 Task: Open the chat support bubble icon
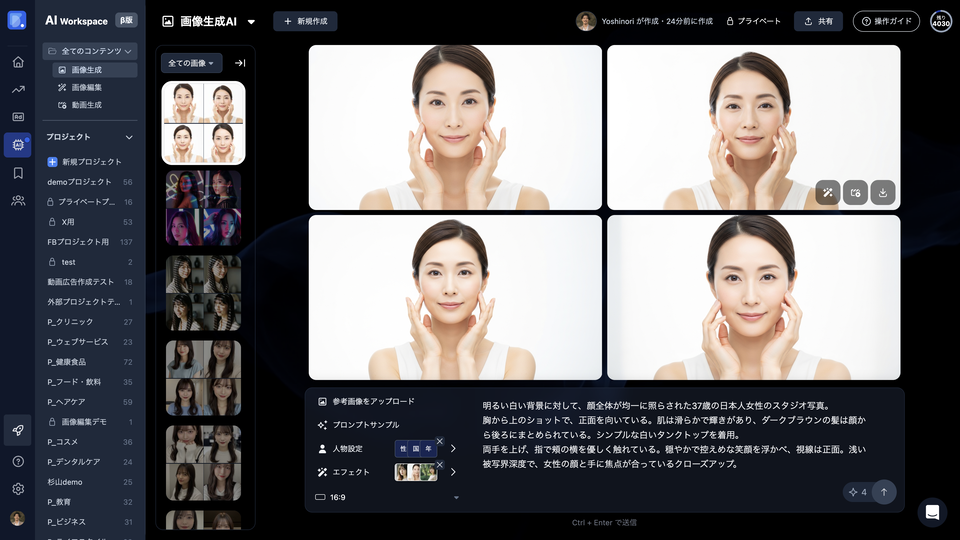[x=932, y=512]
